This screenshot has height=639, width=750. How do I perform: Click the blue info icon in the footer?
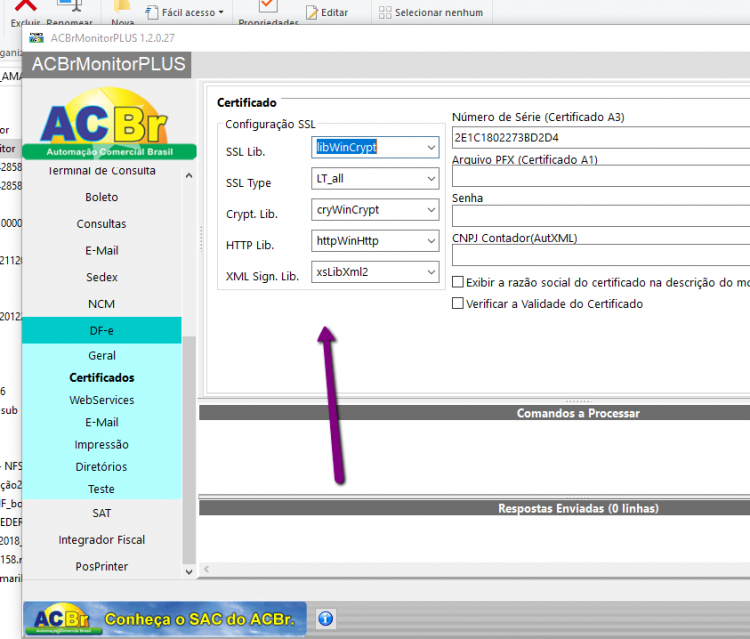(326, 618)
